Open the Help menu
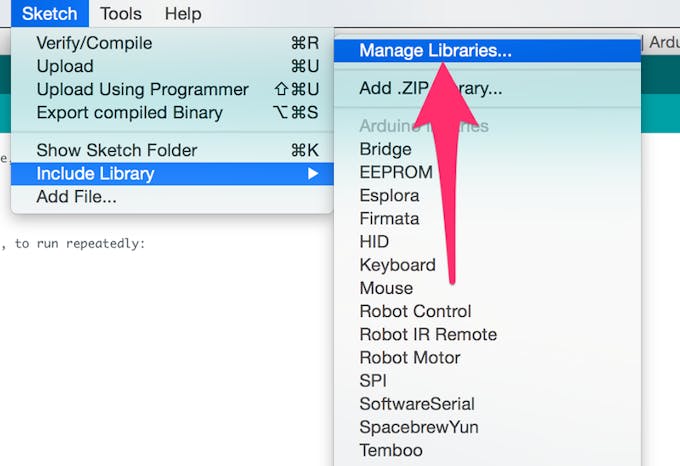 (183, 14)
